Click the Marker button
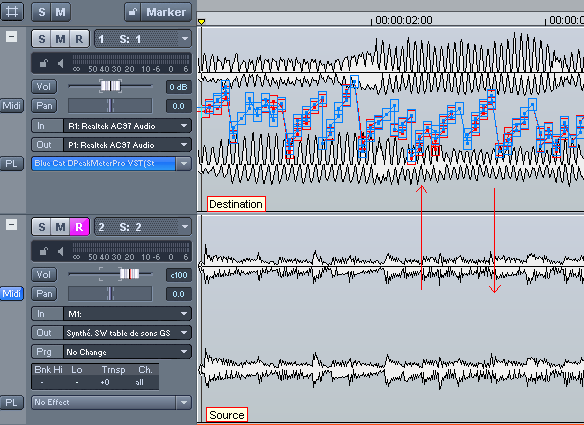This screenshot has height=425, width=584. [166, 12]
